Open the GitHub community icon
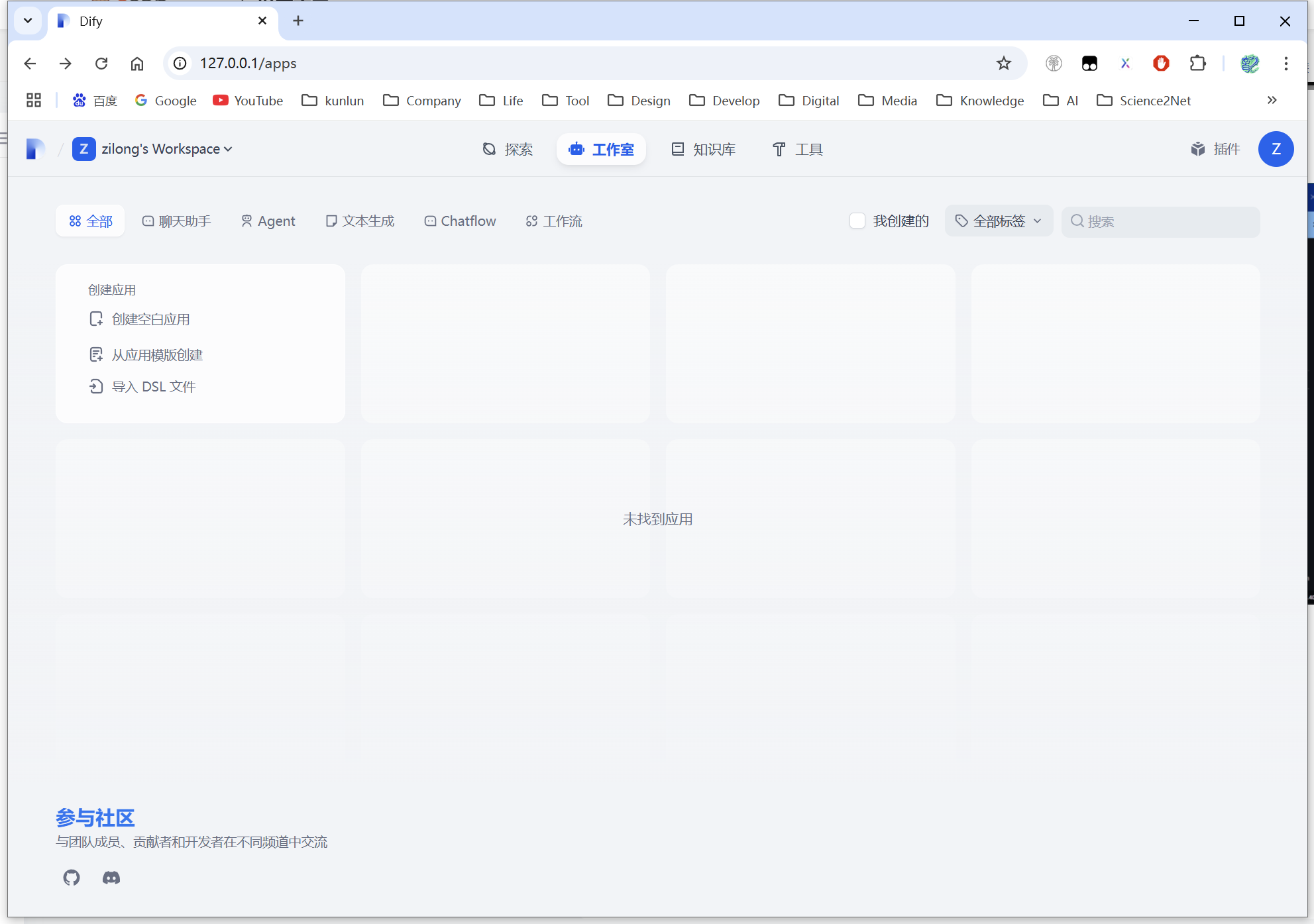 72,878
